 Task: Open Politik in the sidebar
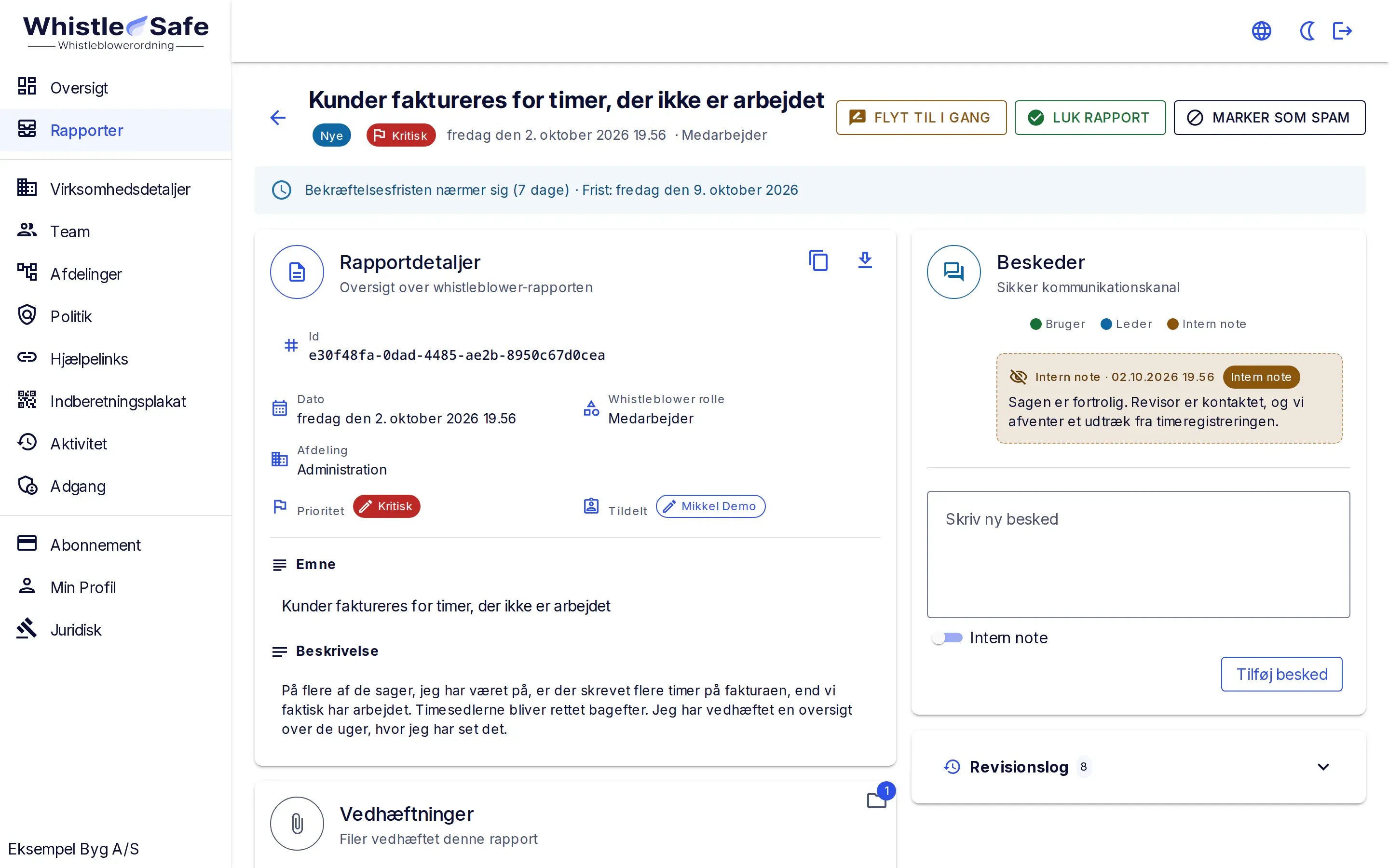coord(115,316)
